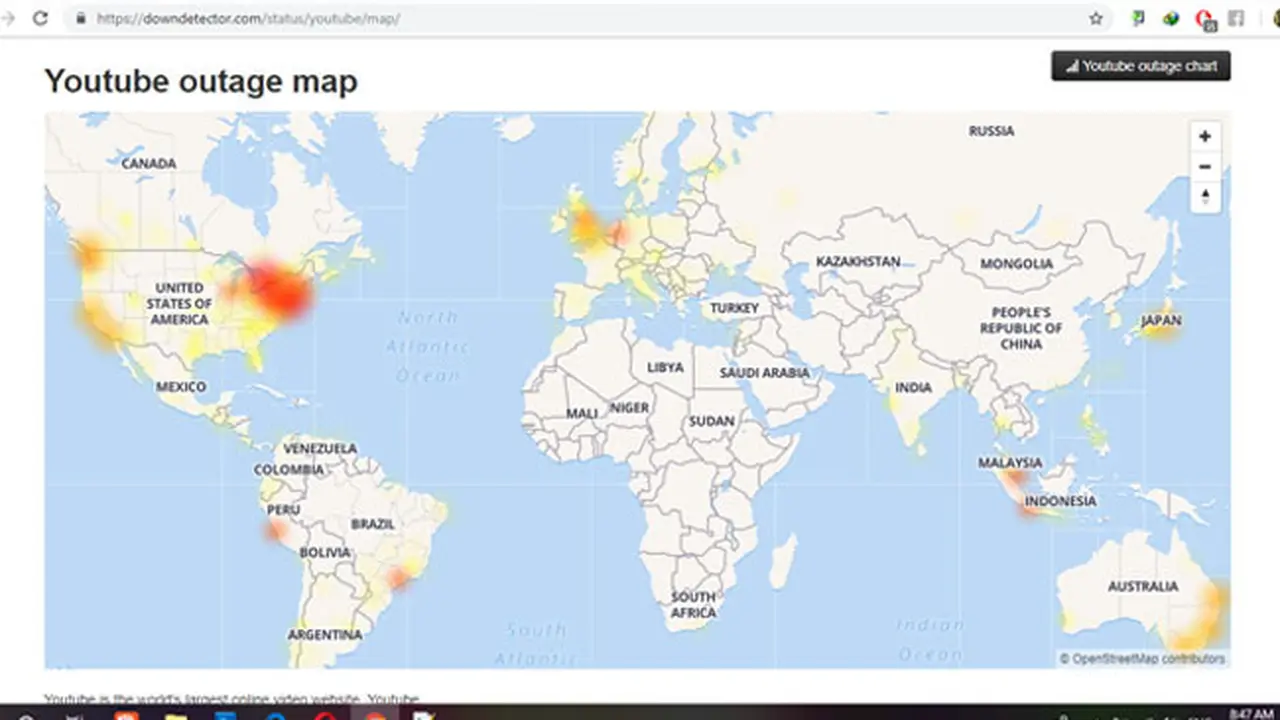The image size is (1280, 720).
Task: Click the TURKEY label on the map
Action: click(x=735, y=308)
